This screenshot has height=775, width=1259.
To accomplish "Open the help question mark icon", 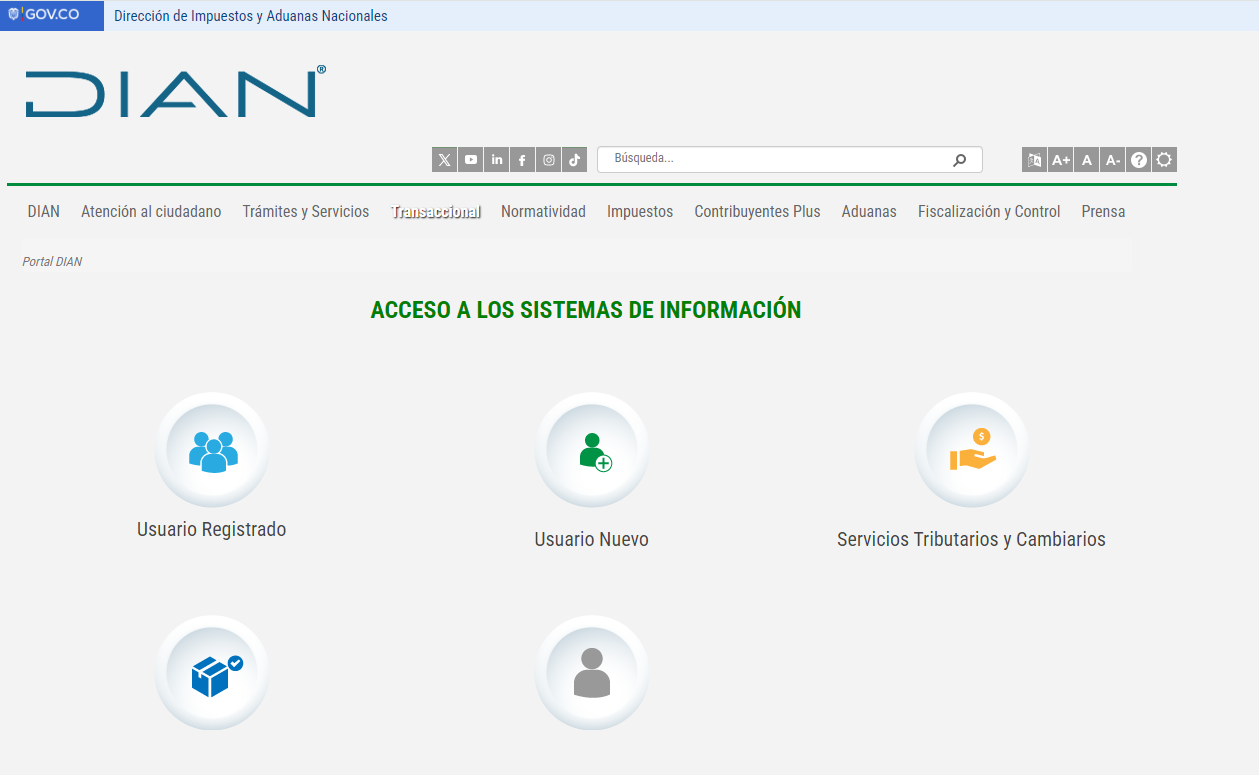I will (1138, 160).
